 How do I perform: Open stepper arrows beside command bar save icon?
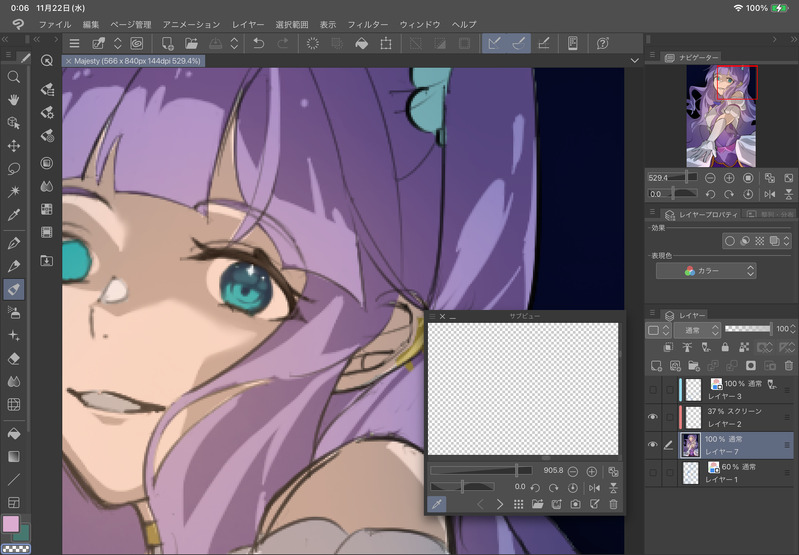(x=234, y=44)
